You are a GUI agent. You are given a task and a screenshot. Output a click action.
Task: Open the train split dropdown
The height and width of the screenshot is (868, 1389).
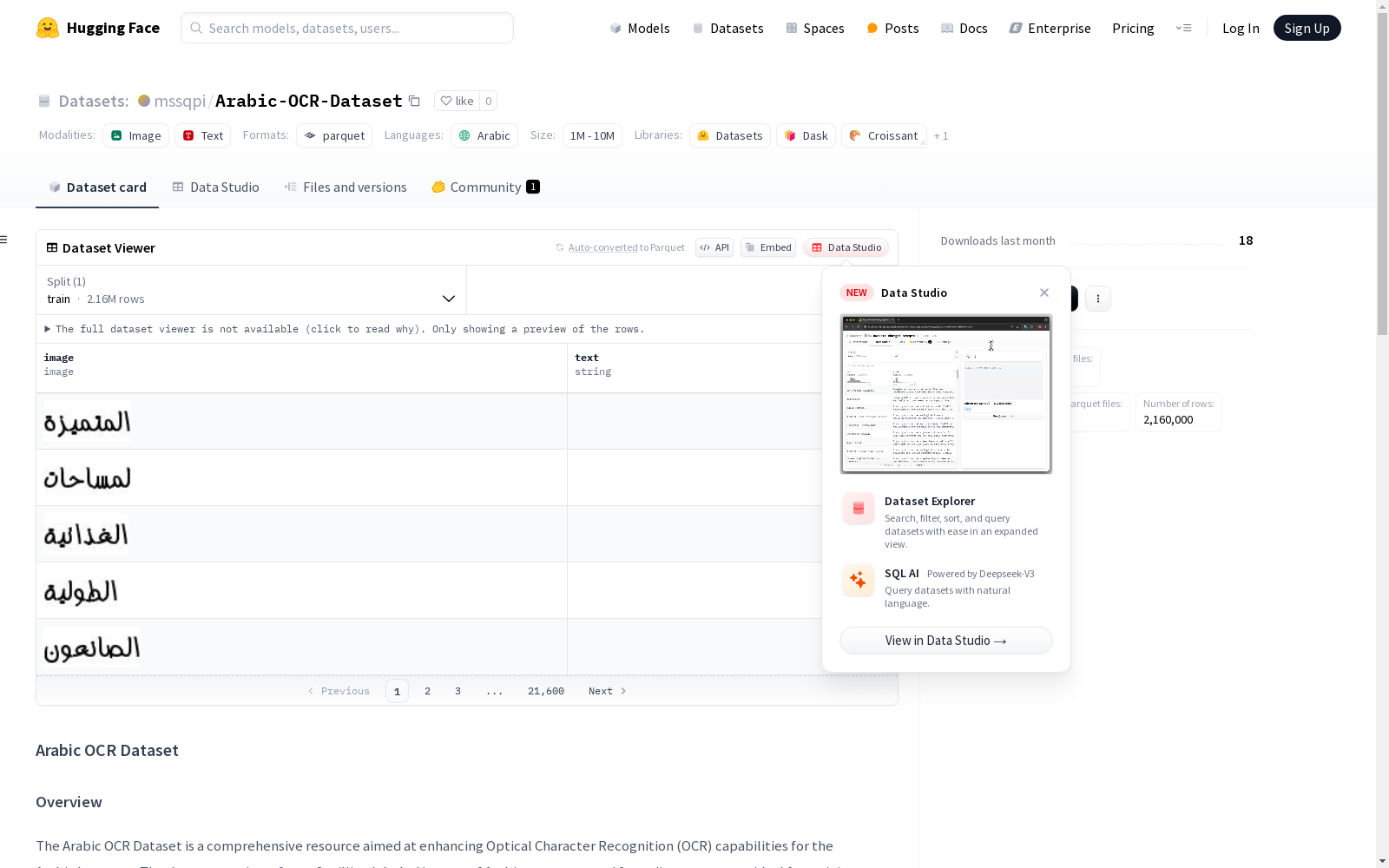point(252,290)
